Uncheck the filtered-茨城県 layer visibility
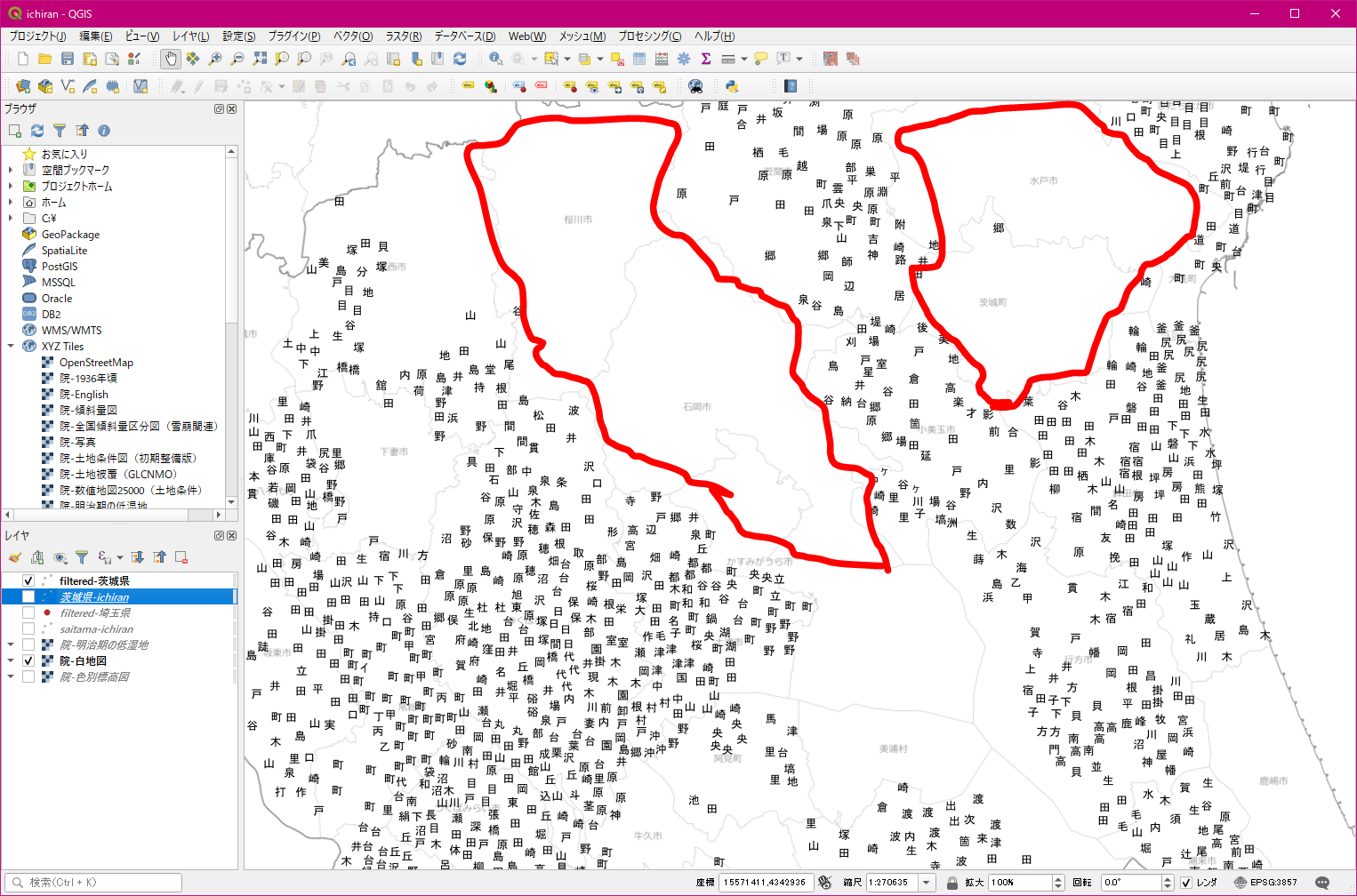1357x896 pixels. click(x=28, y=580)
